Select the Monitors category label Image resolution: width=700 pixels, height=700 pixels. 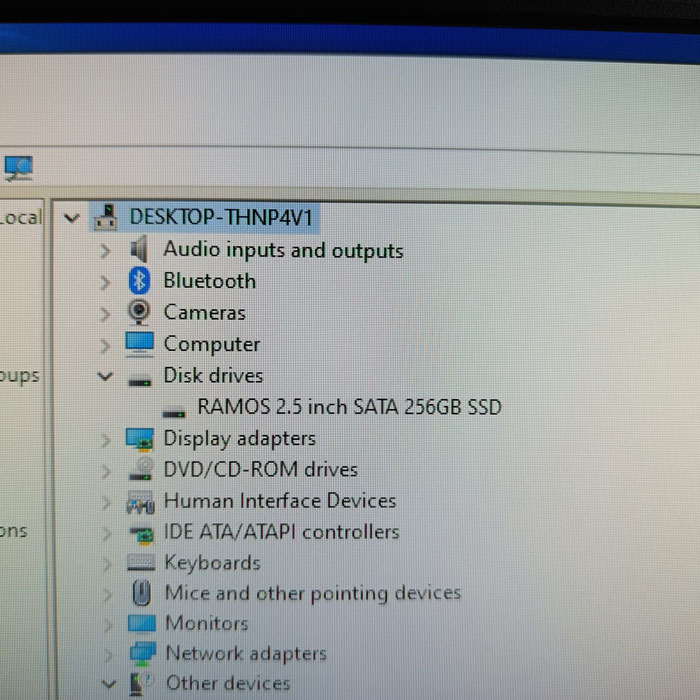(206, 623)
